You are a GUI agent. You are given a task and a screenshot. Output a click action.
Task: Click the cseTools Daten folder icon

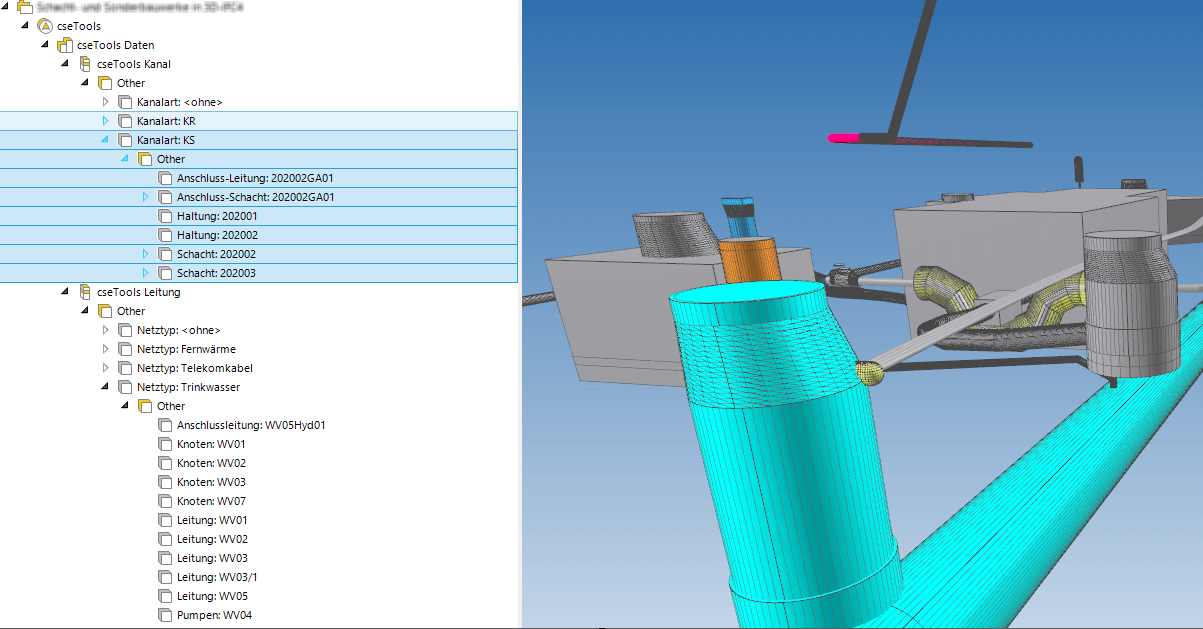click(x=64, y=45)
